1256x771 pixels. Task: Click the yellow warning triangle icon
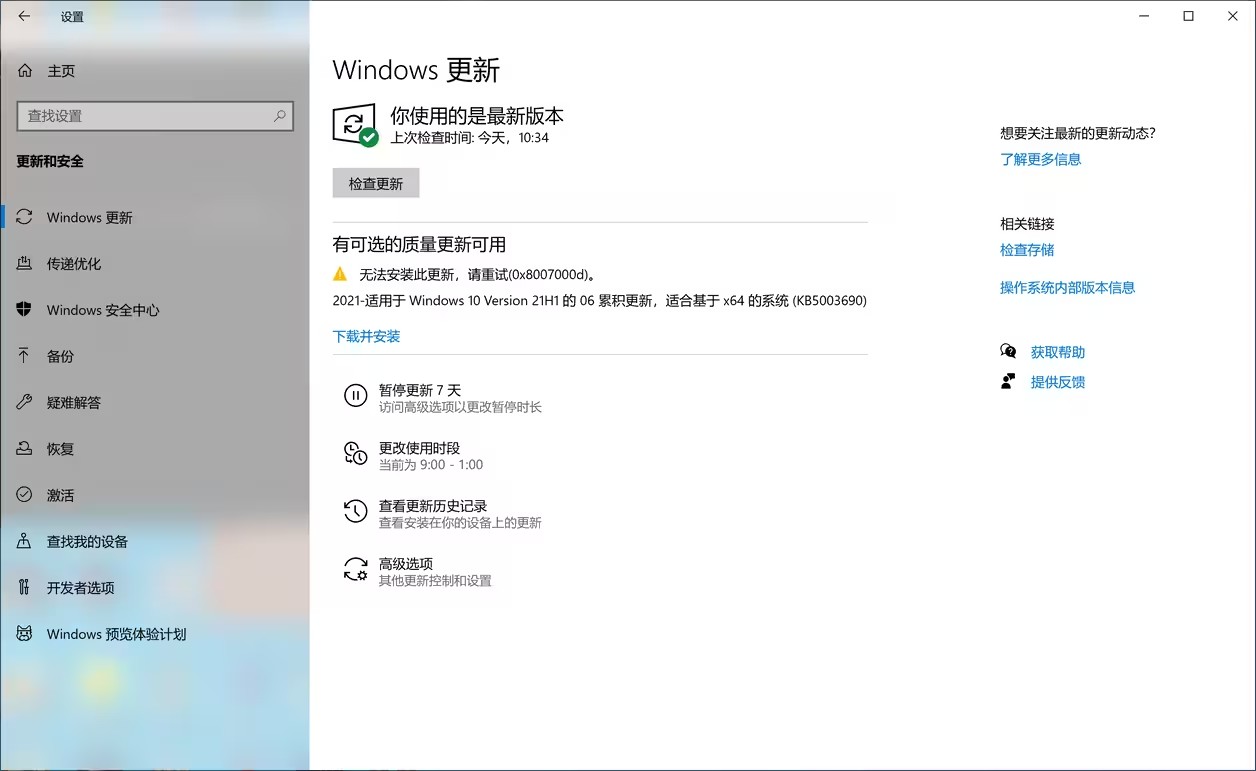coord(340,273)
